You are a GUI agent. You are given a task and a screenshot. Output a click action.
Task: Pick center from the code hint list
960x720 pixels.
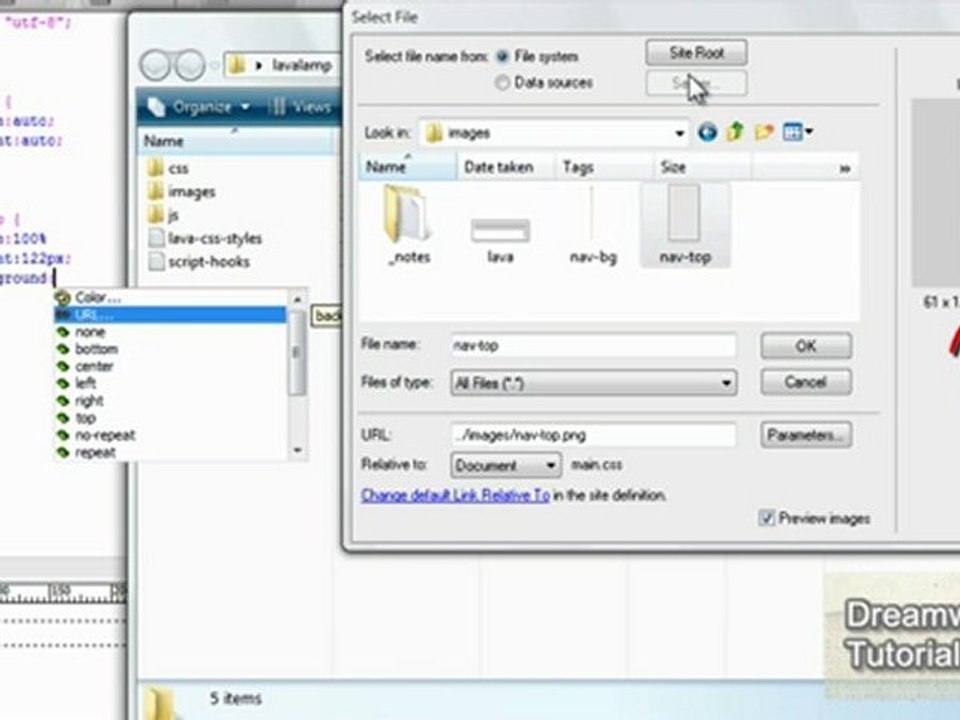(x=170, y=366)
